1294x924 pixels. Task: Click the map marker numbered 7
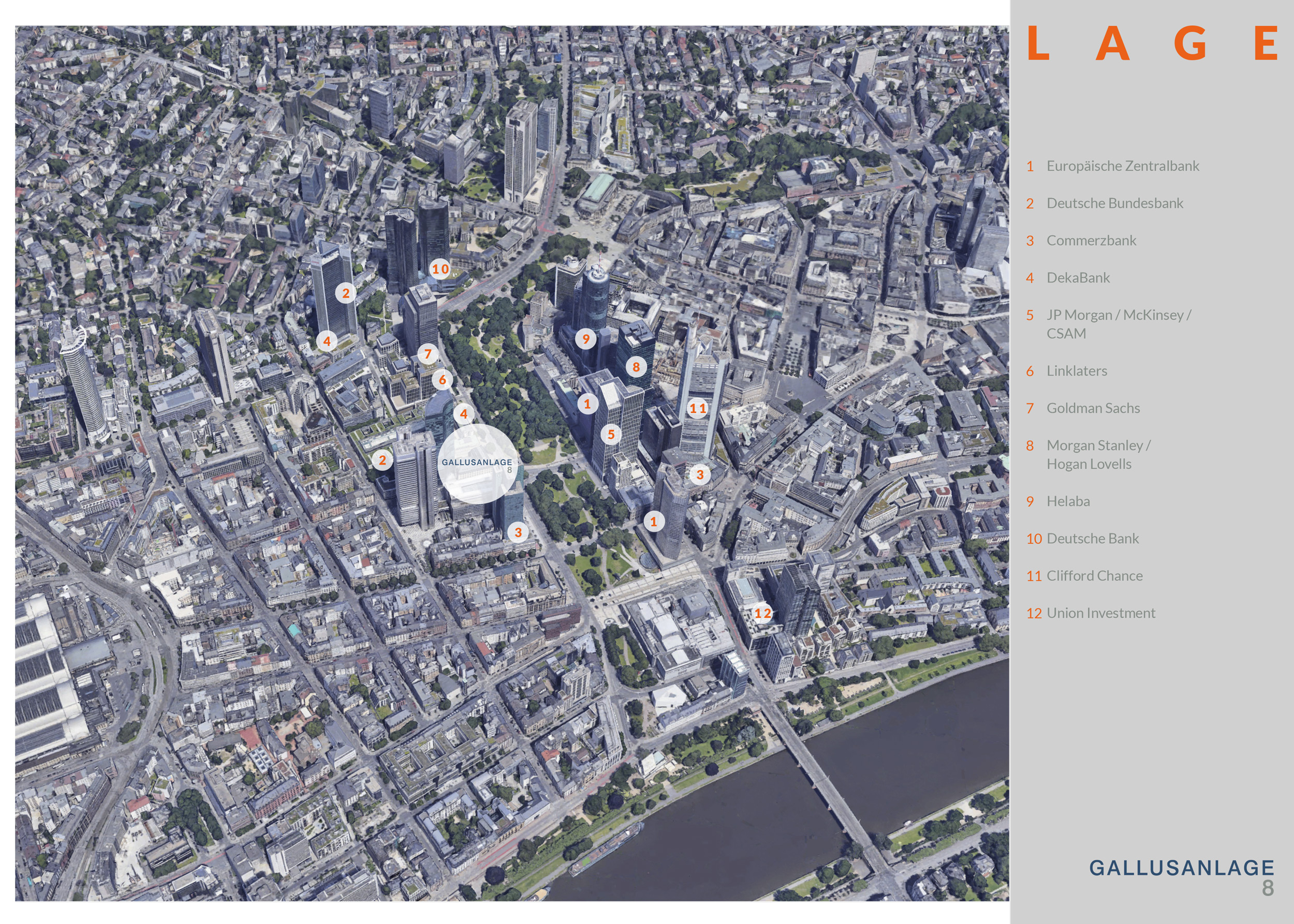tap(428, 354)
